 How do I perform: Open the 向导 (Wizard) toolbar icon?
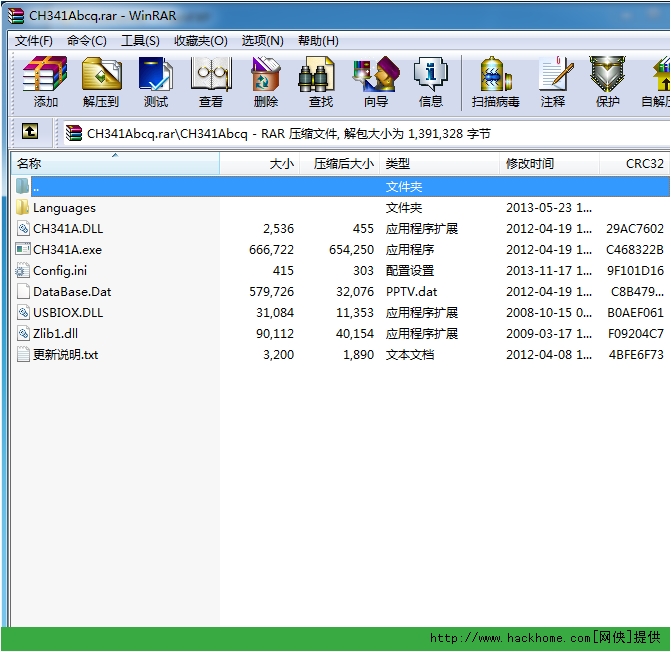tap(376, 74)
